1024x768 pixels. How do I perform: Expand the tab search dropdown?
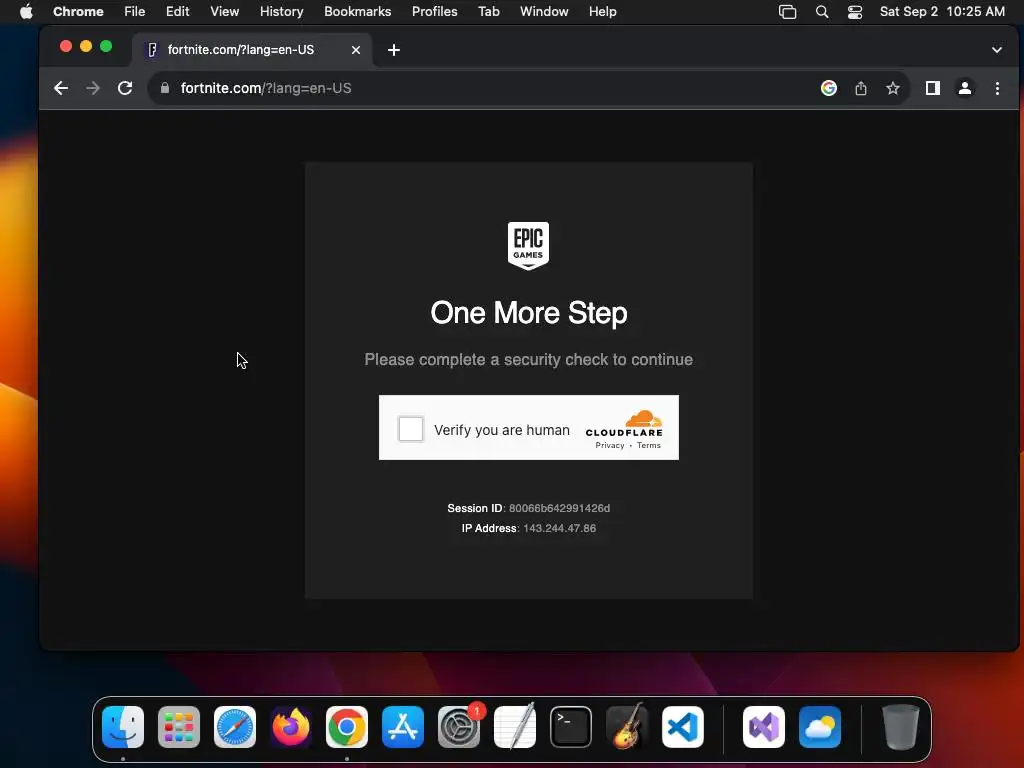997,50
